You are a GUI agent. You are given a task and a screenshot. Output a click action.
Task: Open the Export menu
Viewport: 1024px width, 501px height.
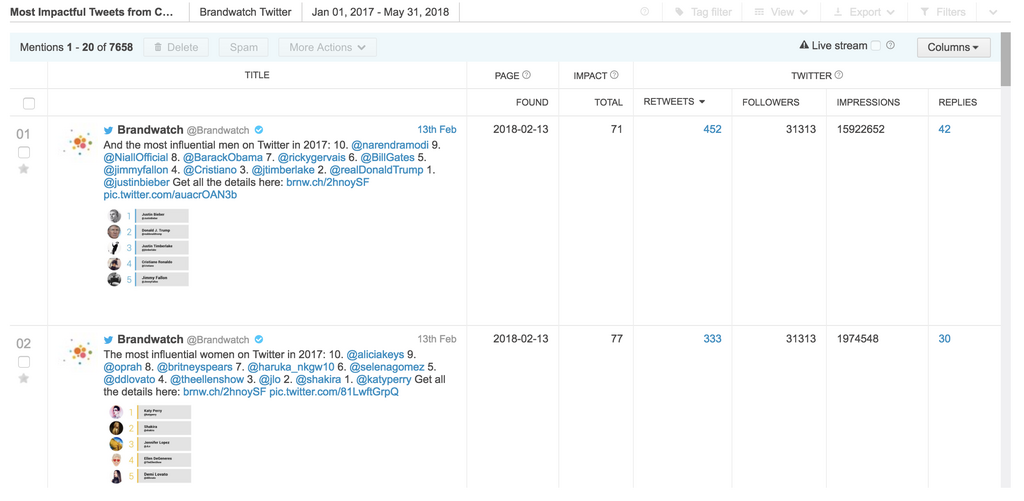point(864,12)
